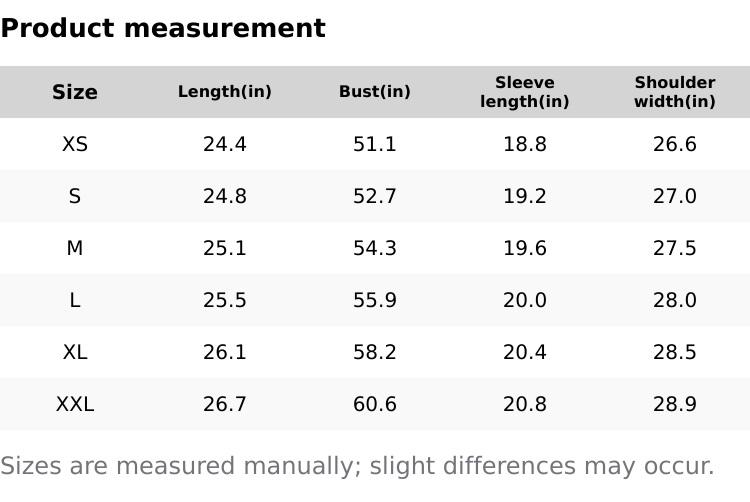Click the Product measurement heading
Image resolution: width=750 pixels, height=502 pixels.
pyautogui.click(x=163, y=28)
